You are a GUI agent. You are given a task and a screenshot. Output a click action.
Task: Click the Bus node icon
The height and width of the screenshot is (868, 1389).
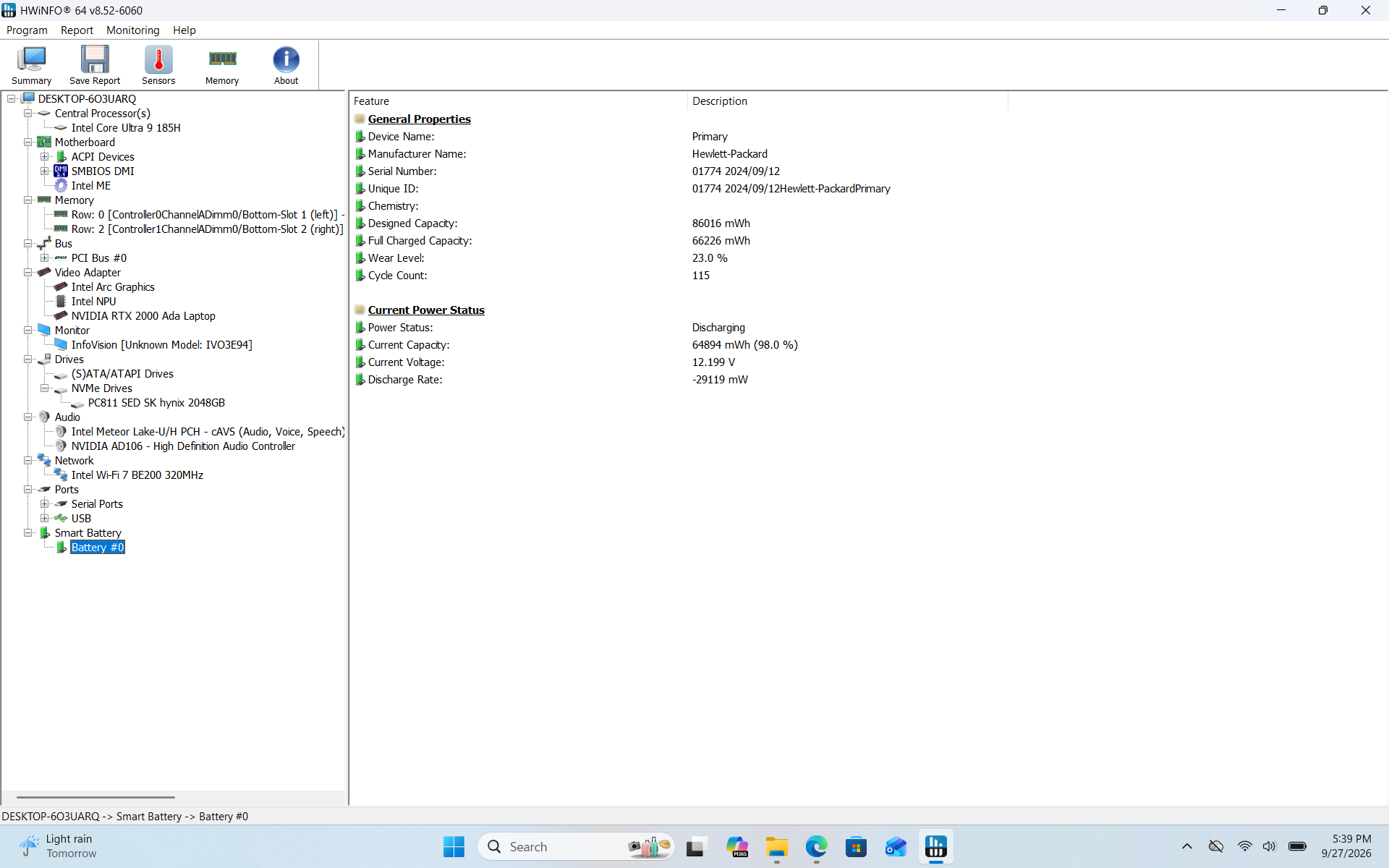click(44, 243)
